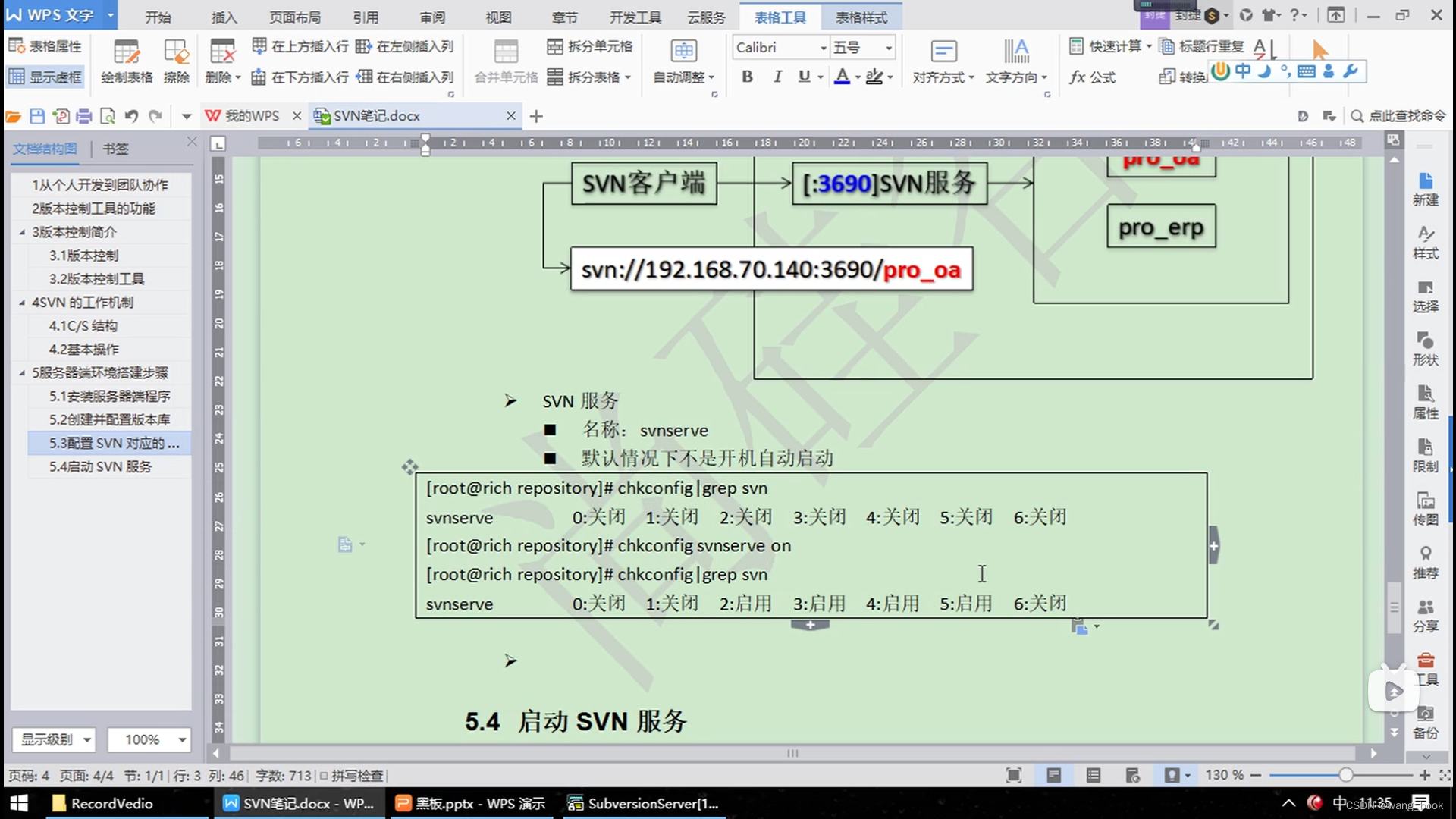The image size is (1456, 819).
Task: Open the 100% zoom dropdown in outline pane
Action: (182, 739)
